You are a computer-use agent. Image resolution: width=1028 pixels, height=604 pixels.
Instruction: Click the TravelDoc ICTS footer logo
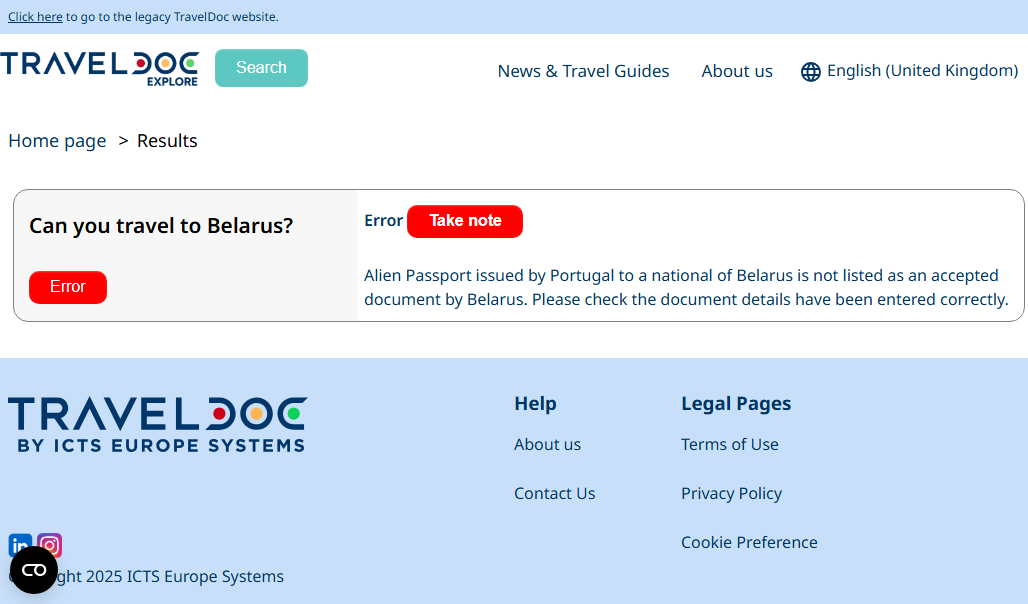157,424
